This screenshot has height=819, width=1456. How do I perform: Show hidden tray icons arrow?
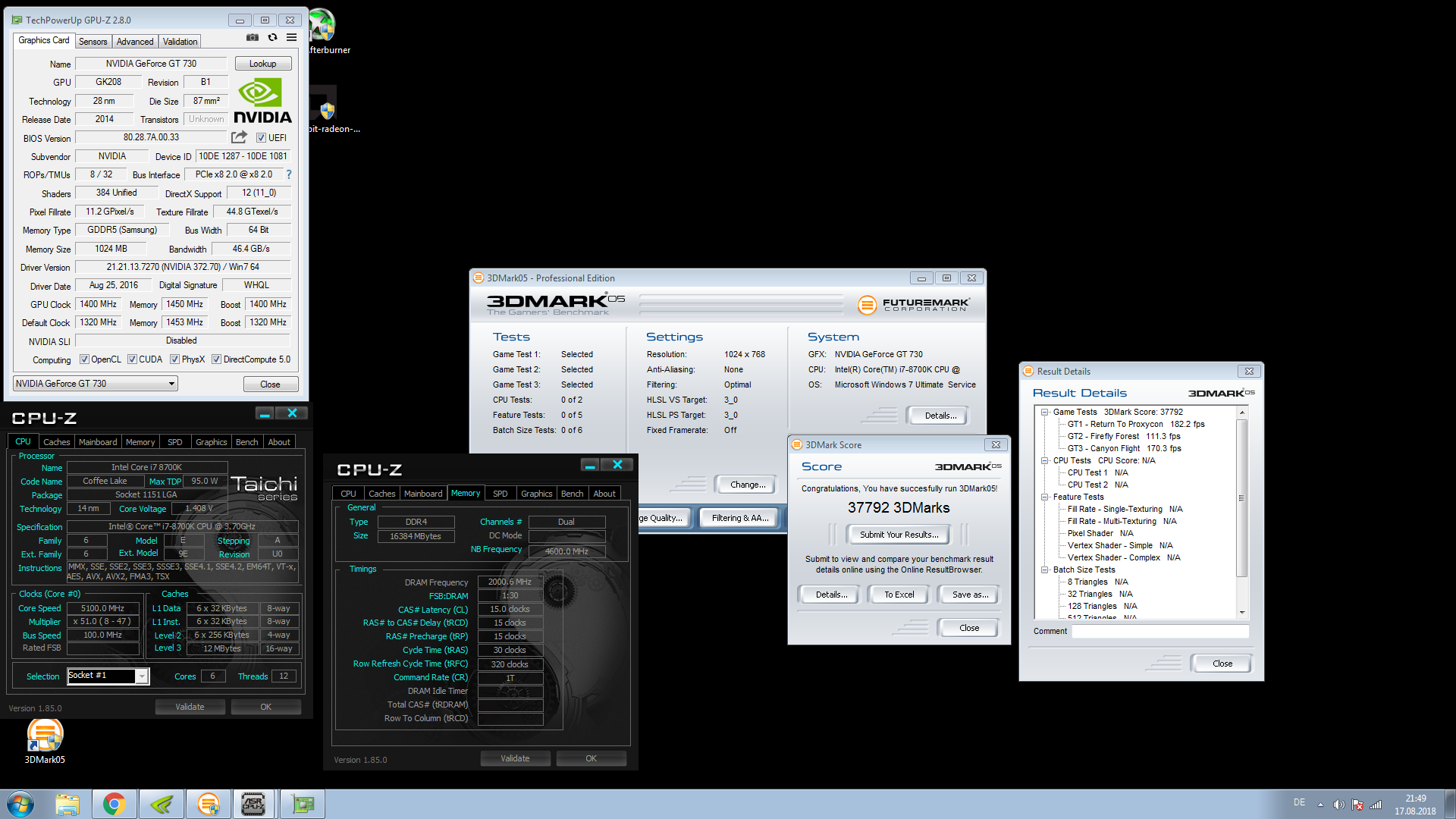[1320, 805]
